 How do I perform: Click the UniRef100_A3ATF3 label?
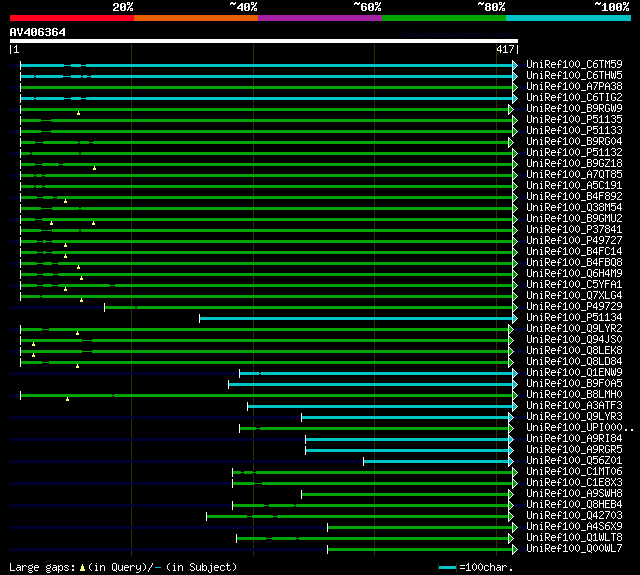pos(574,406)
